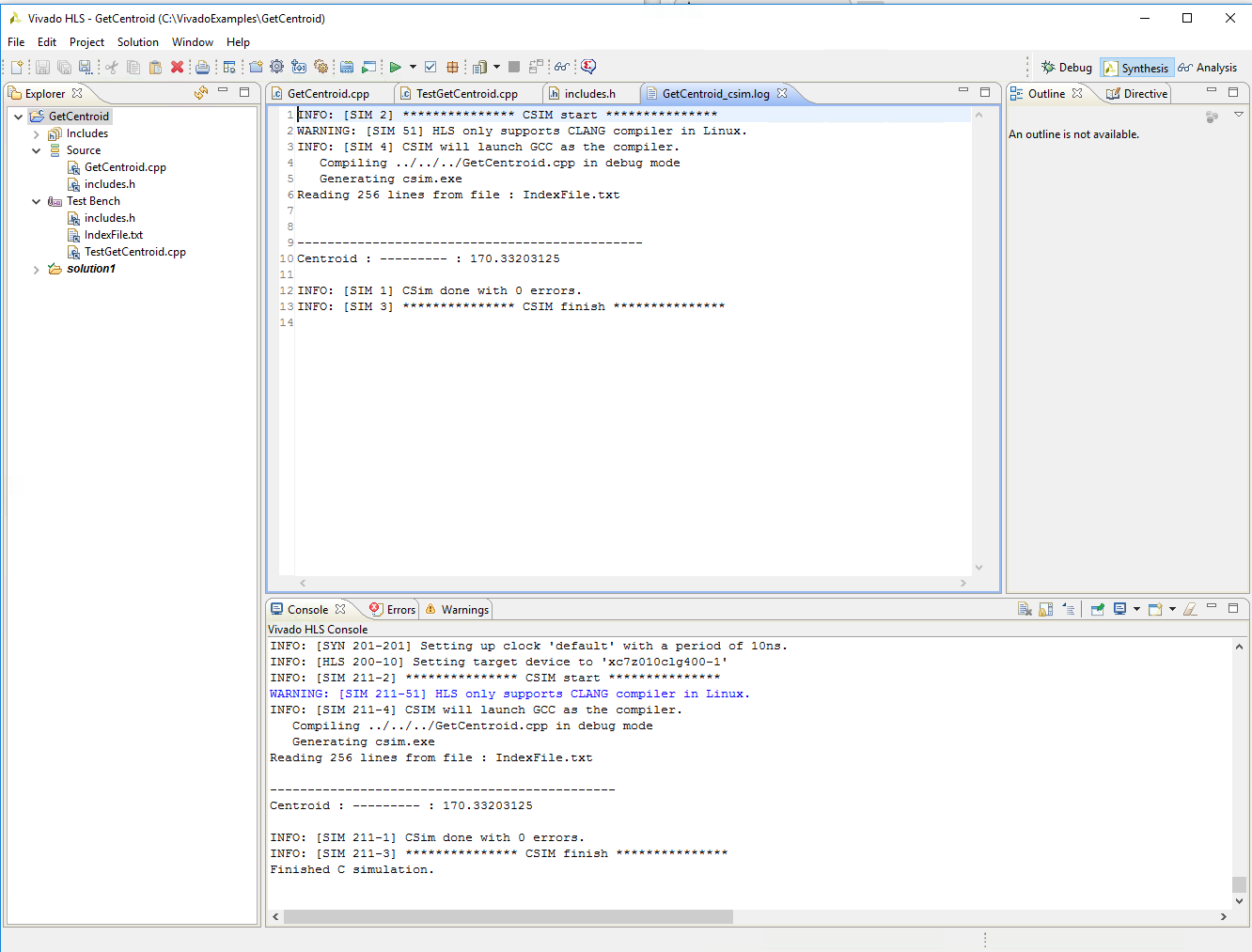Click the editor vertical scroll up arrow
1252x952 pixels.
pyautogui.click(x=978, y=116)
